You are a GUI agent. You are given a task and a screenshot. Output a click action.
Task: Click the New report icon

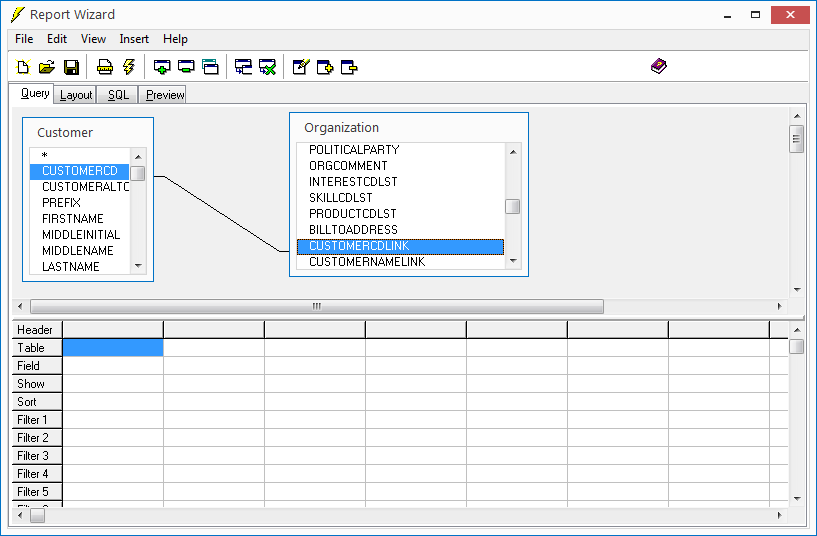tap(23, 67)
